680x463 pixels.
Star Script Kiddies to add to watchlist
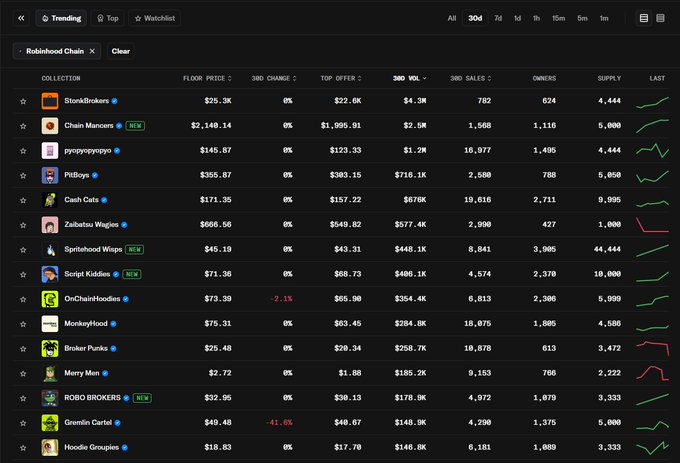tap(23, 274)
